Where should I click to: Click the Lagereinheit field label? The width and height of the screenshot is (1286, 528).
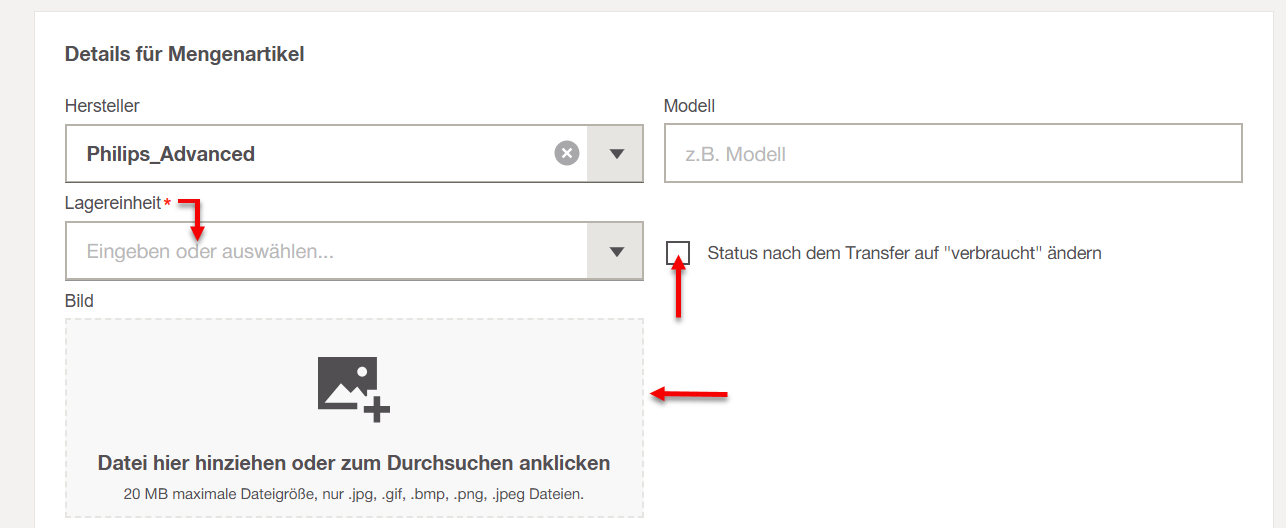(112, 203)
